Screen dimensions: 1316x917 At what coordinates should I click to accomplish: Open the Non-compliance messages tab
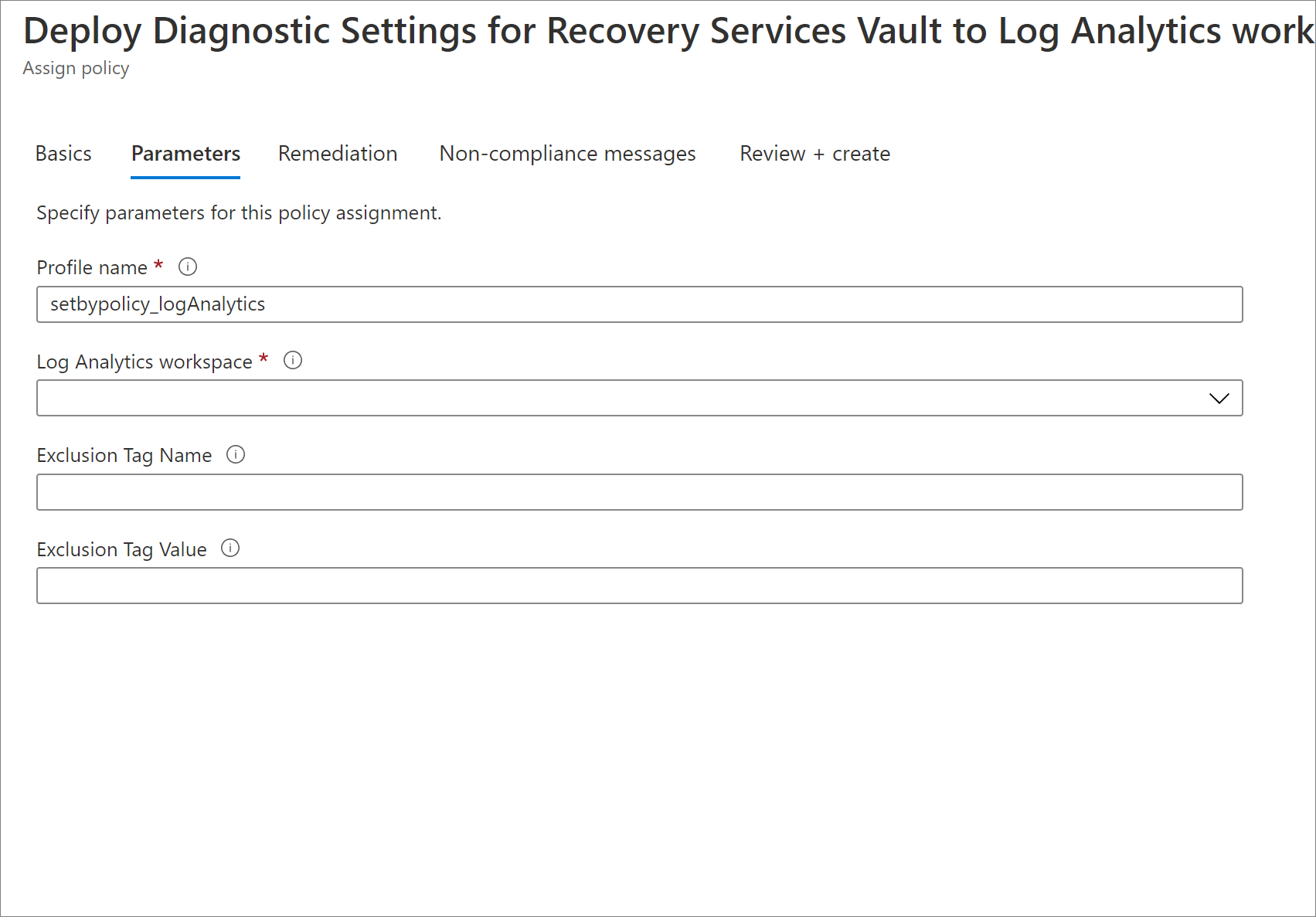click(567, 154)
